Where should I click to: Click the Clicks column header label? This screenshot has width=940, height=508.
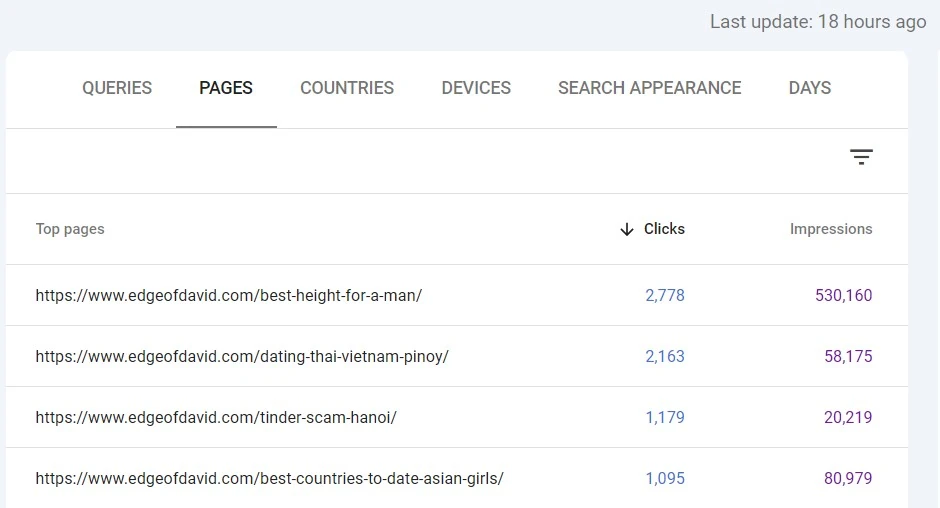[664, 229]
